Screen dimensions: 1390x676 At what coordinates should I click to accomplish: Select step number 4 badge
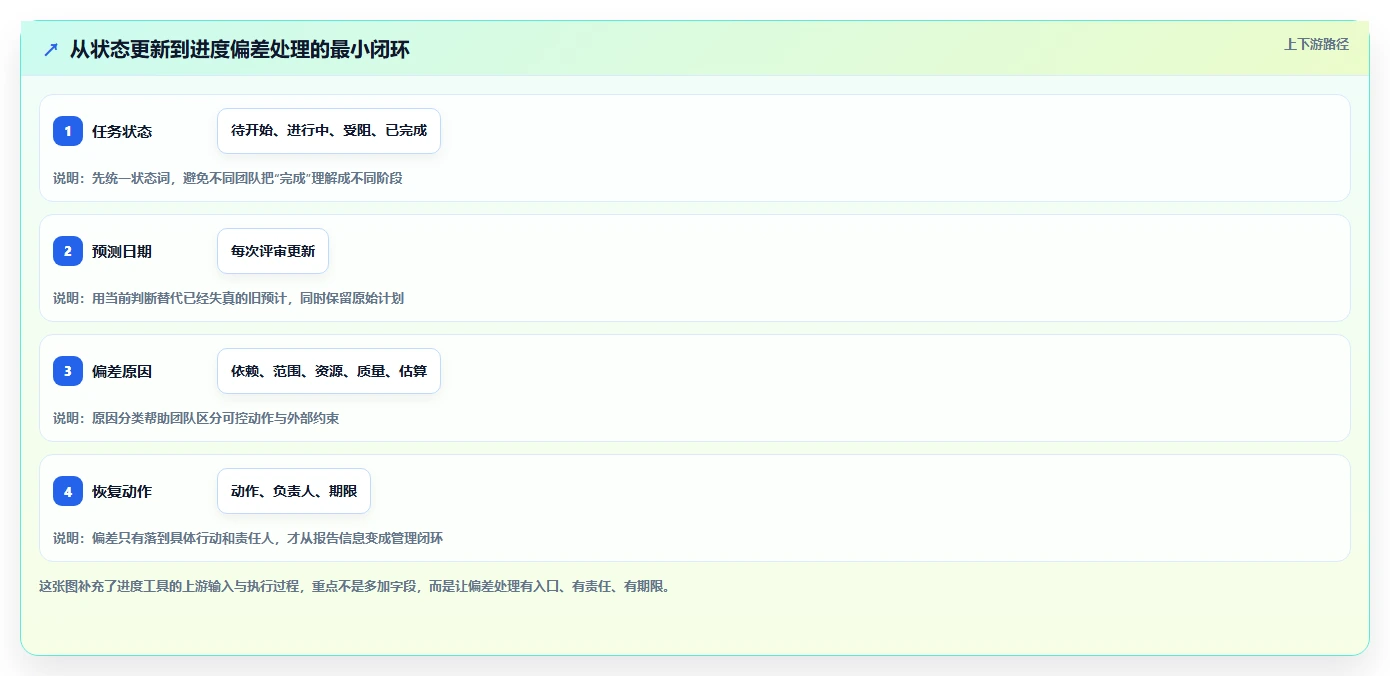tap(68, 491)
